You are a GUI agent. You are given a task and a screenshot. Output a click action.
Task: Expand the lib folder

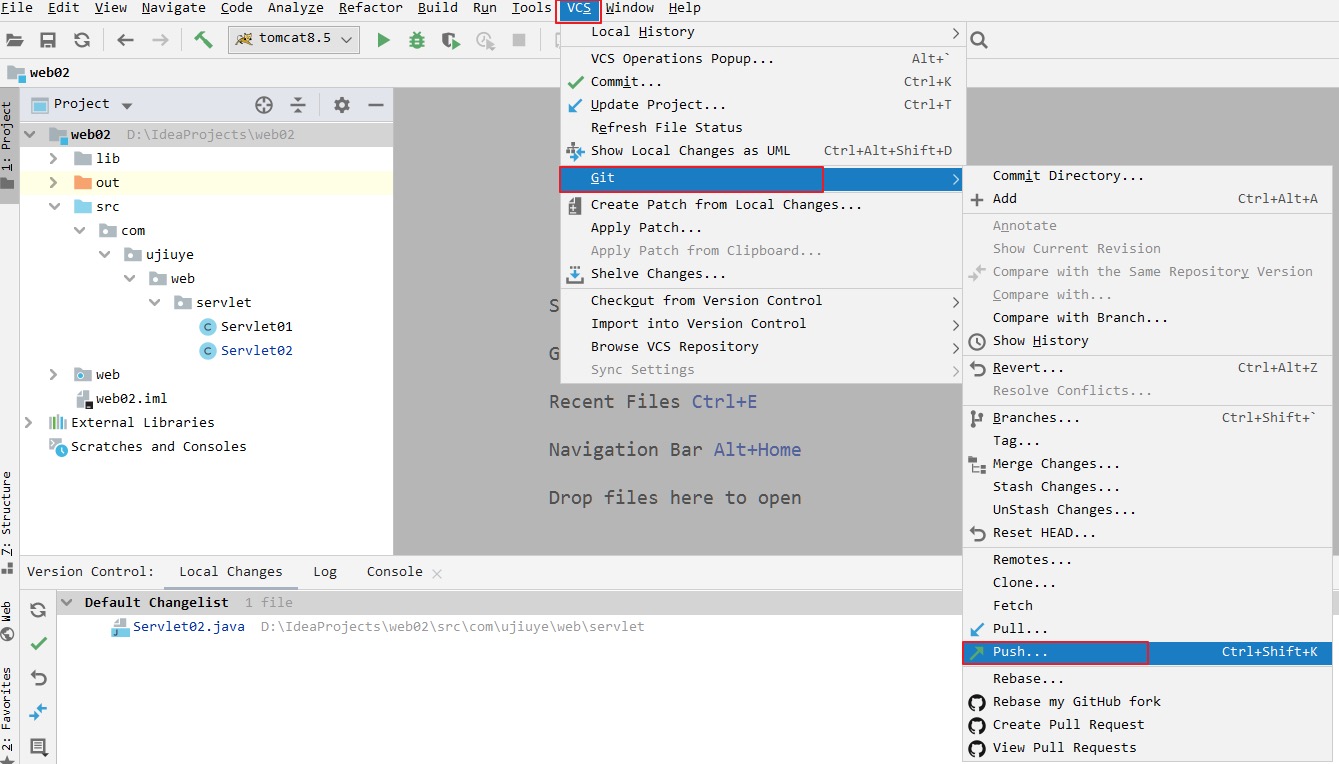click(54, 158)
